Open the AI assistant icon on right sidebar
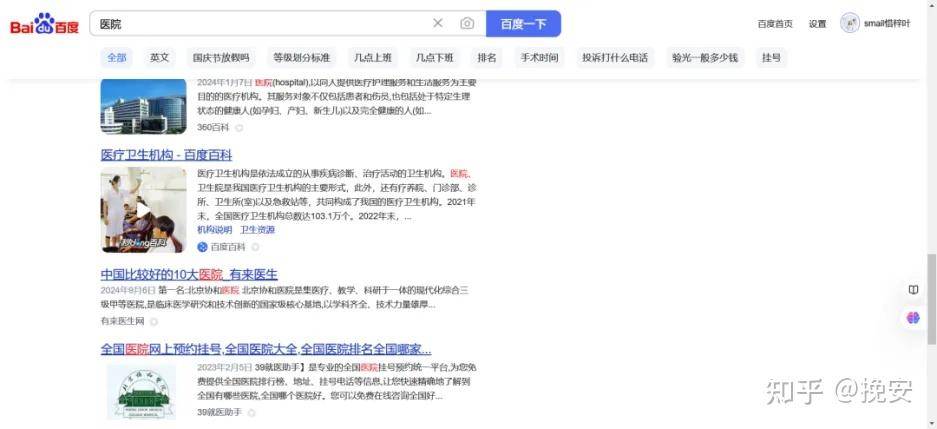 pos(913,318)
